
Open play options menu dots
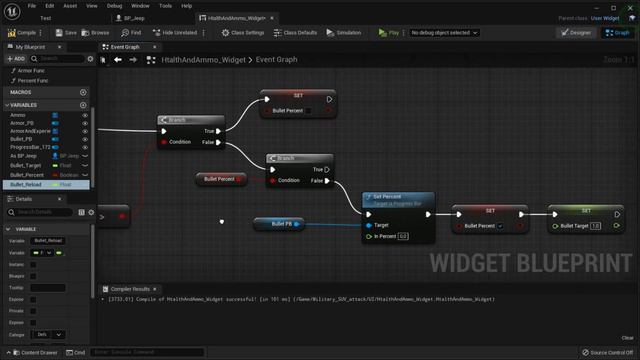(403, 33)
